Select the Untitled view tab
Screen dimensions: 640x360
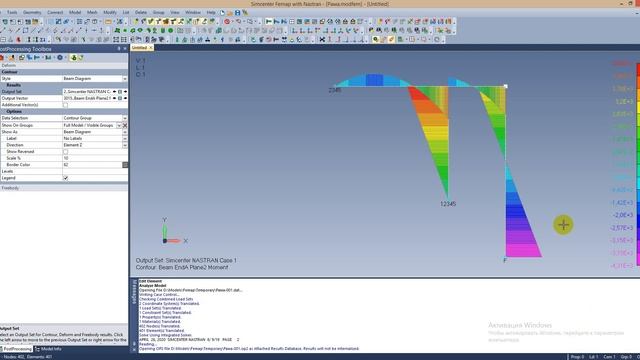coord(139,48)
